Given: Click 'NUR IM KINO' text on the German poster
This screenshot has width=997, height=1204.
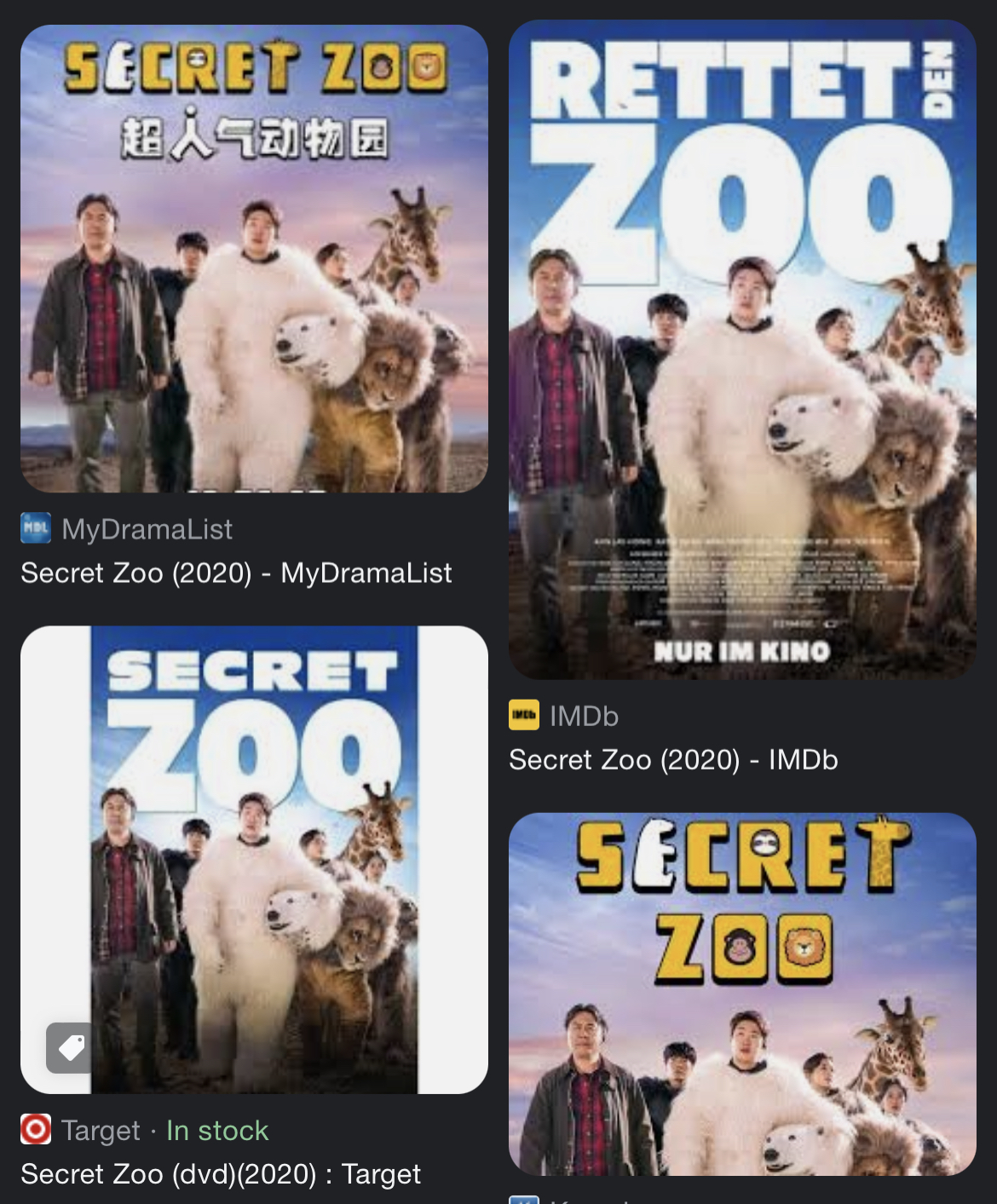Looking at the screenshot, I should 741,652.
